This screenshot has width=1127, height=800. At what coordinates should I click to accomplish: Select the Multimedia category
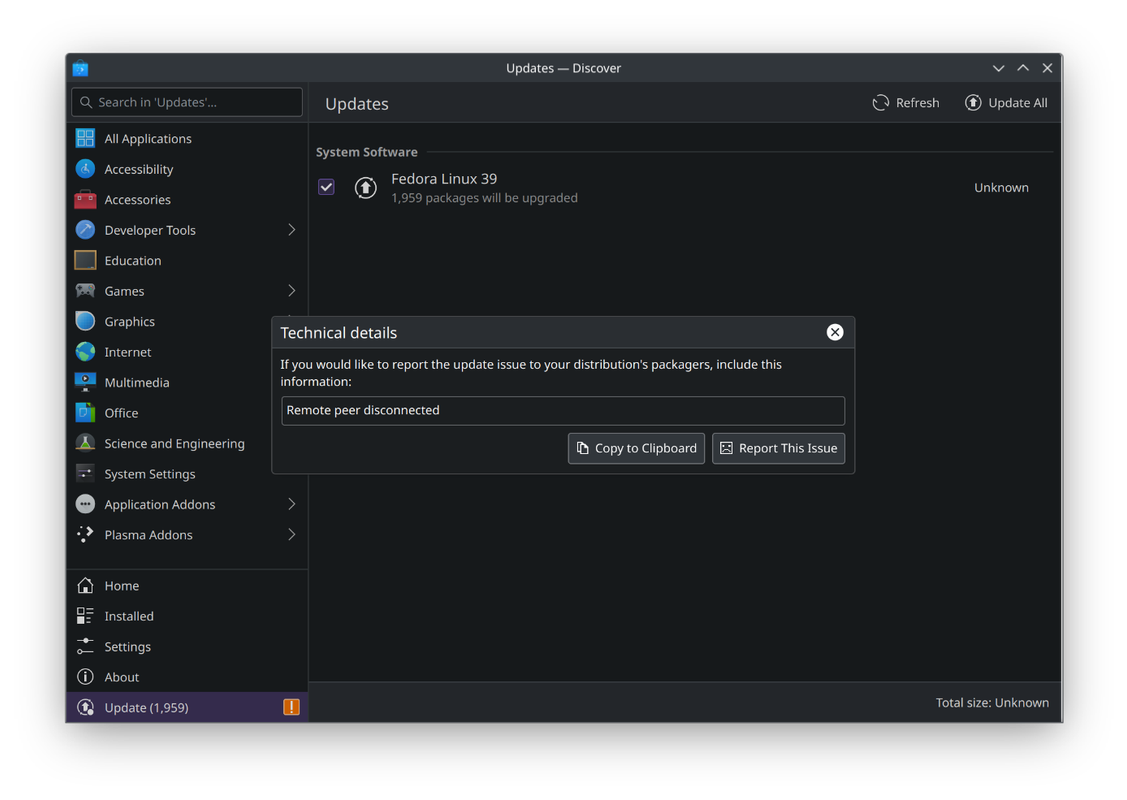tap(170, 382)
